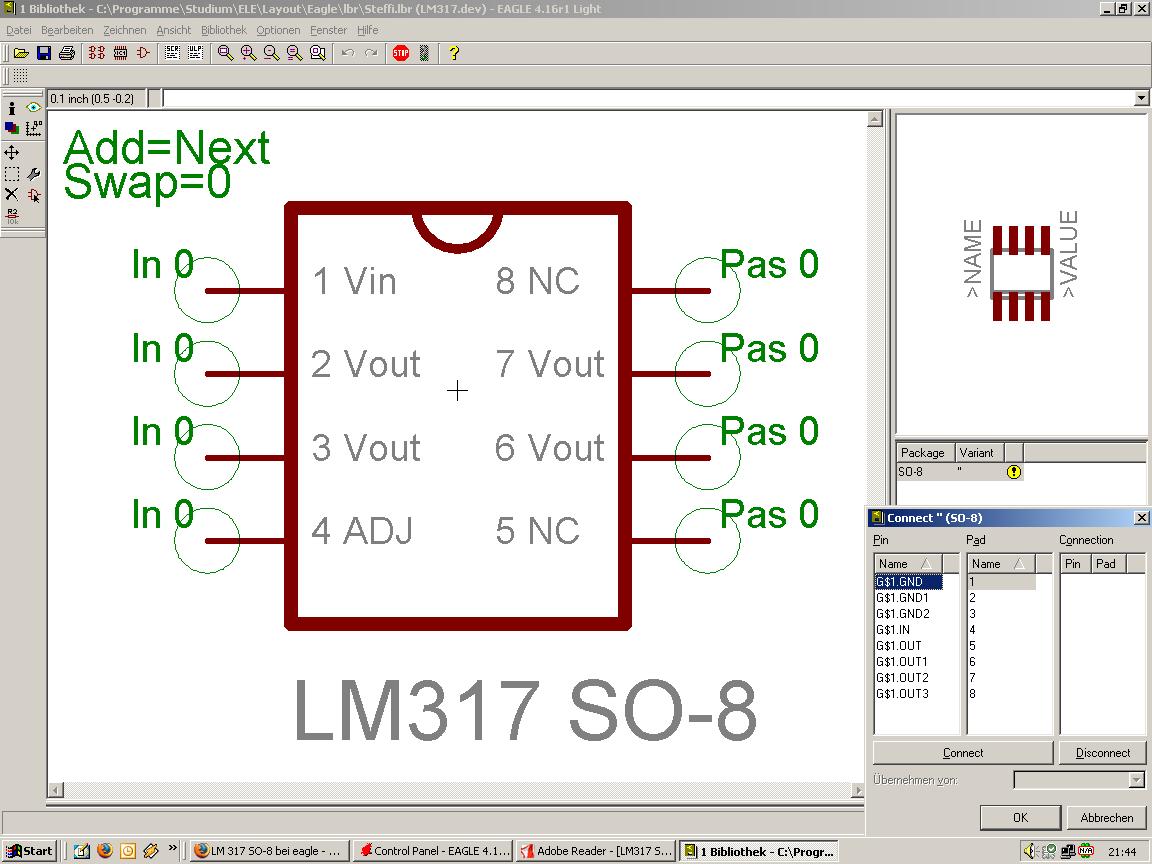The image size is (1152, 864).
Task: Open the Datei menu
Action: point(18,30)
